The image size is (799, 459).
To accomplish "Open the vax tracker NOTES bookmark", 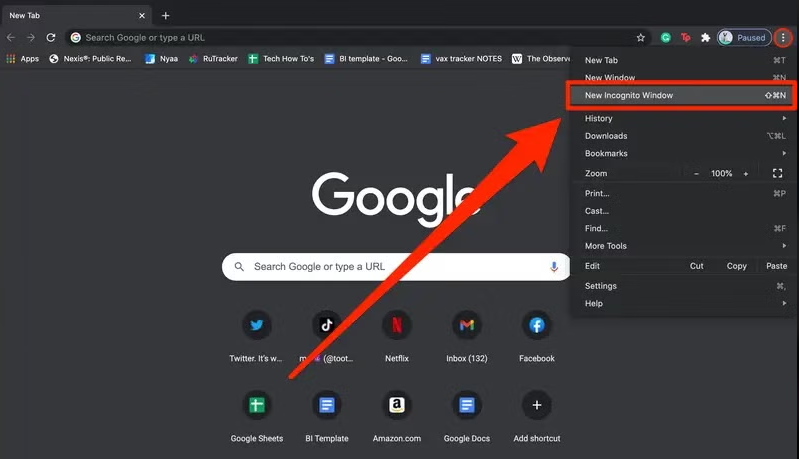I will point(461,59).
